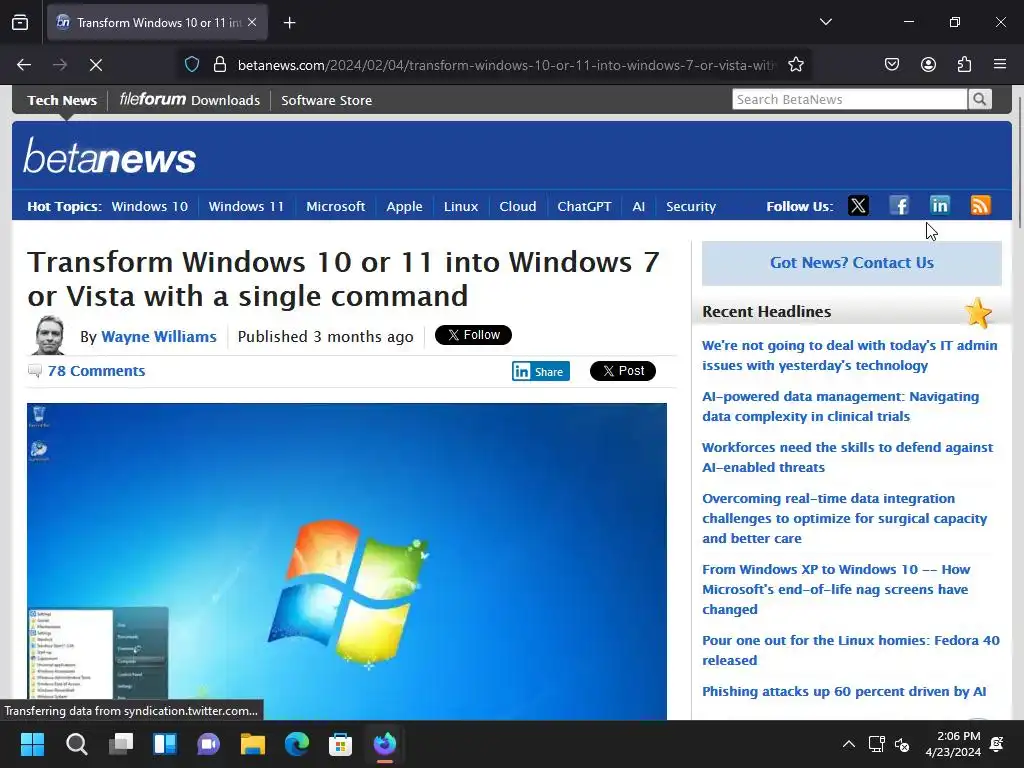Screen dimensions: 1024x768
Task: Open the muted volume tray icon
Action: [x=902, y=744]
